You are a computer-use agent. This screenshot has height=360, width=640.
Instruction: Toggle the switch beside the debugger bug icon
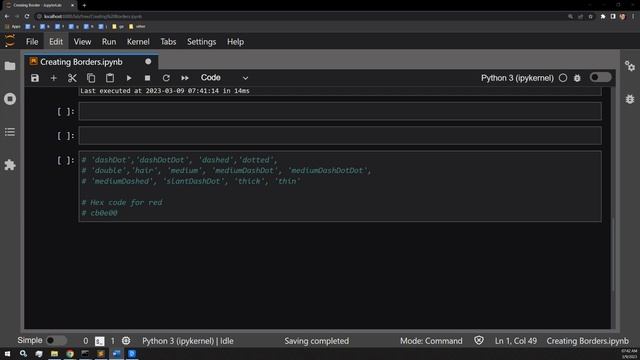pos(600,78)
